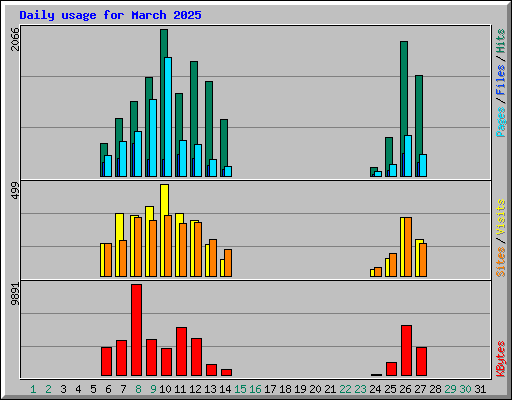Image resolution: width=512 pixels, height=400 pixels.
Task: Click day label 6 on the x-axis
Action: [108, 389]
